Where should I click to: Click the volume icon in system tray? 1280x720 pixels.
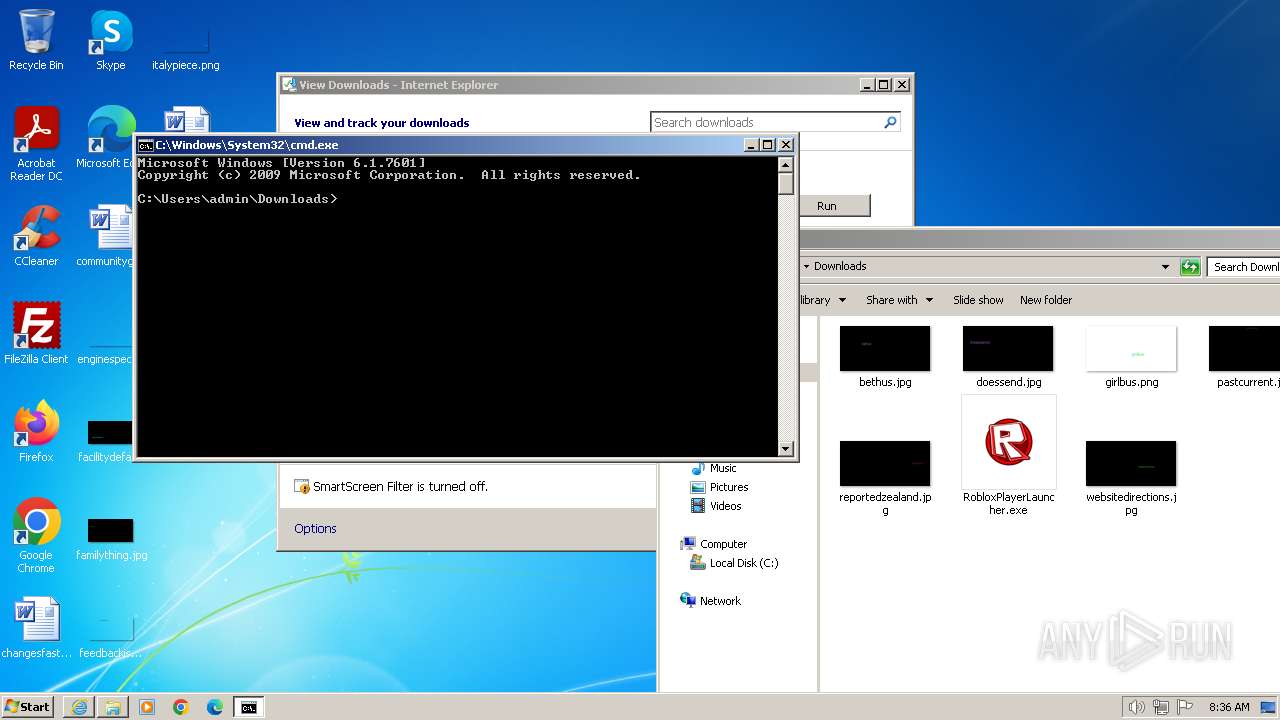1136,707
